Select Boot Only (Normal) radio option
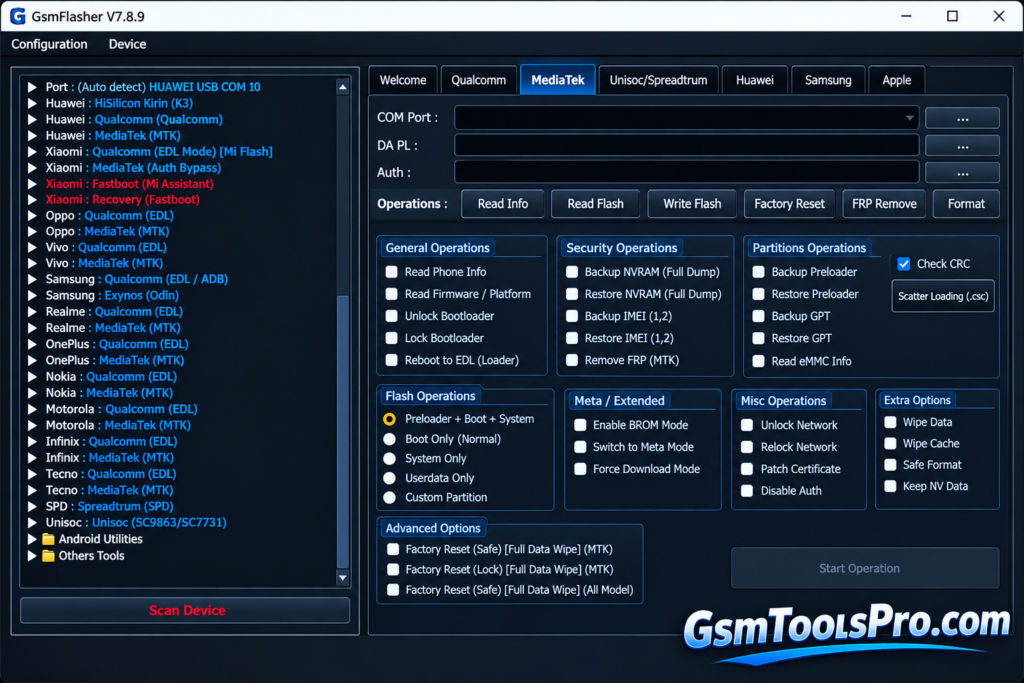Image resolution: width=1024 pixels, height=683 pixels. coord(390,439)
